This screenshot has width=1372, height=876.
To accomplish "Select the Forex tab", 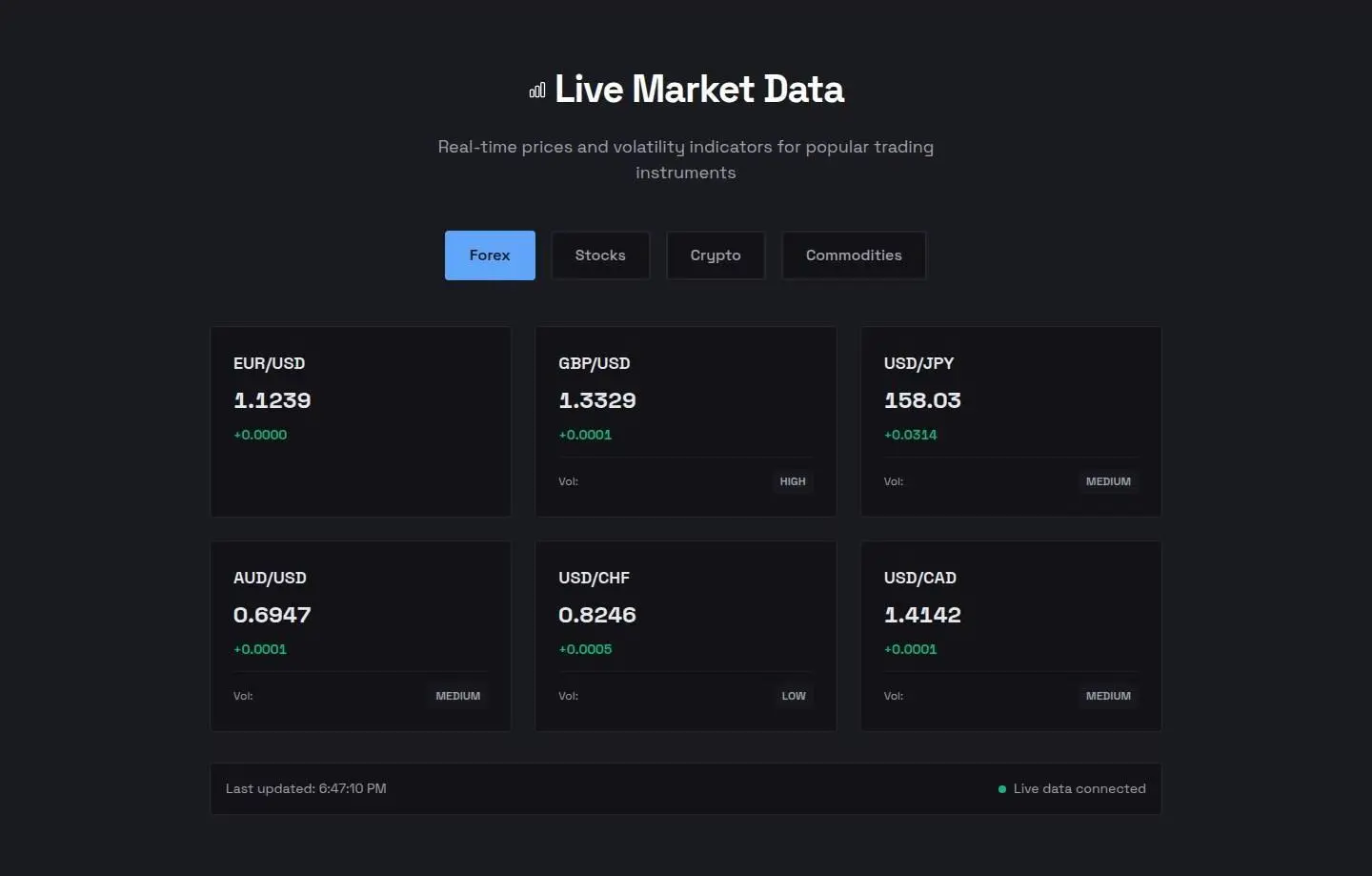I will tap(490, 255).
